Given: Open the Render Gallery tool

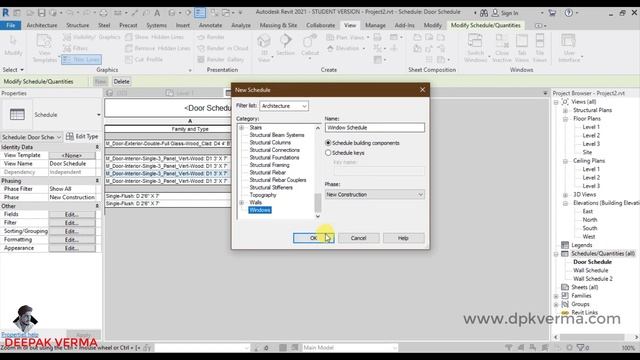Looking at the screenshot, I should click(x=220, y=60).
